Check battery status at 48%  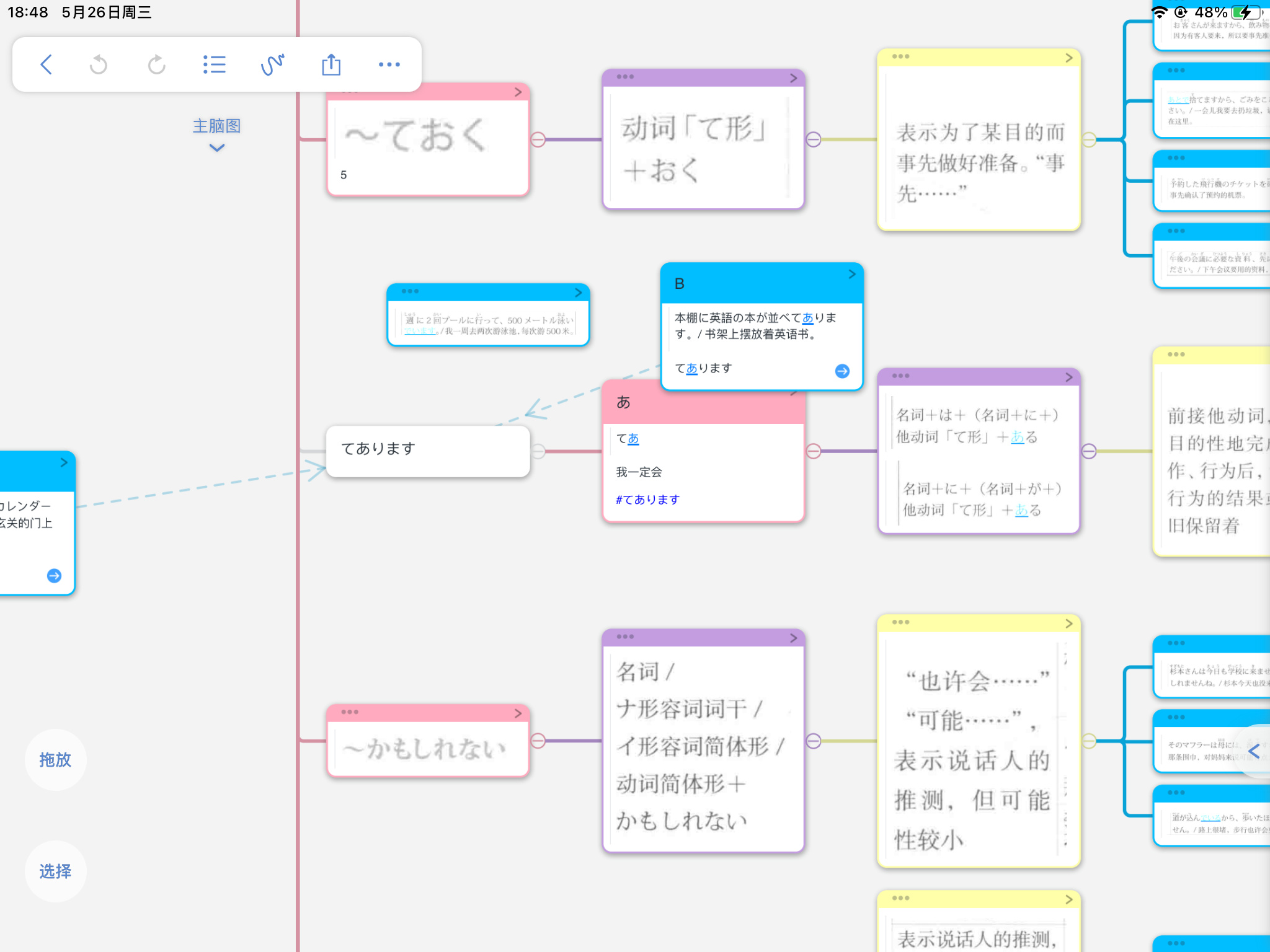(x=1228, y=12)
